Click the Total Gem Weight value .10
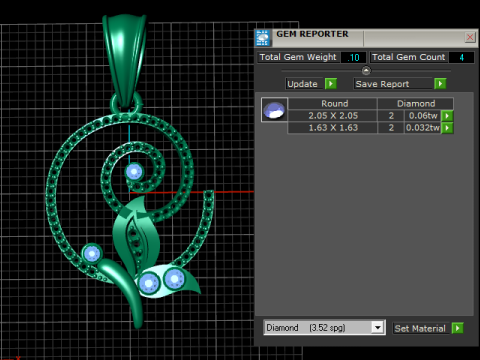The image size is (480, 360). 353,57
